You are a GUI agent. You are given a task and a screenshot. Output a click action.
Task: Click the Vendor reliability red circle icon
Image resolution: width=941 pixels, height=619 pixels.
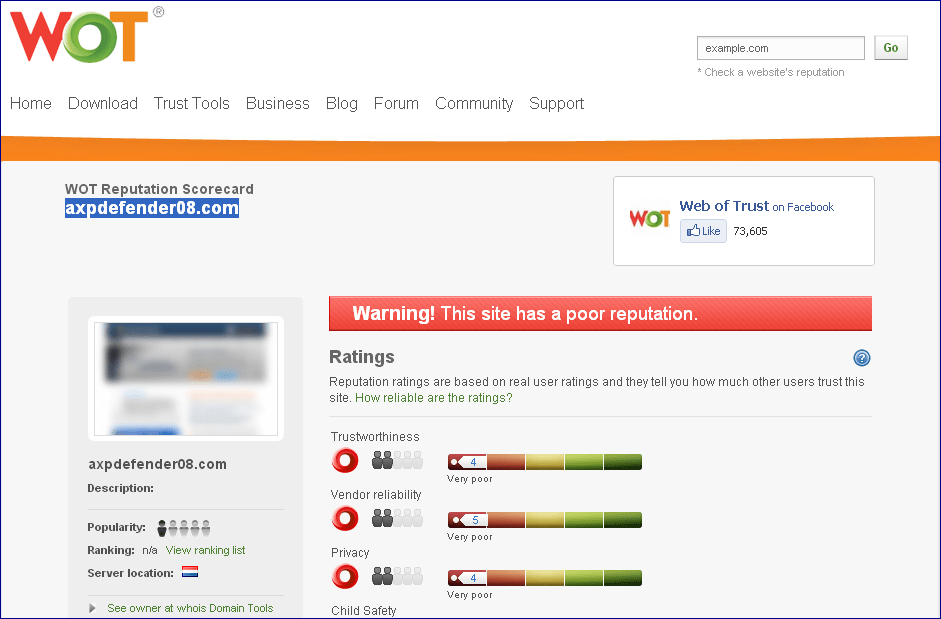click(x=345, y=519)
